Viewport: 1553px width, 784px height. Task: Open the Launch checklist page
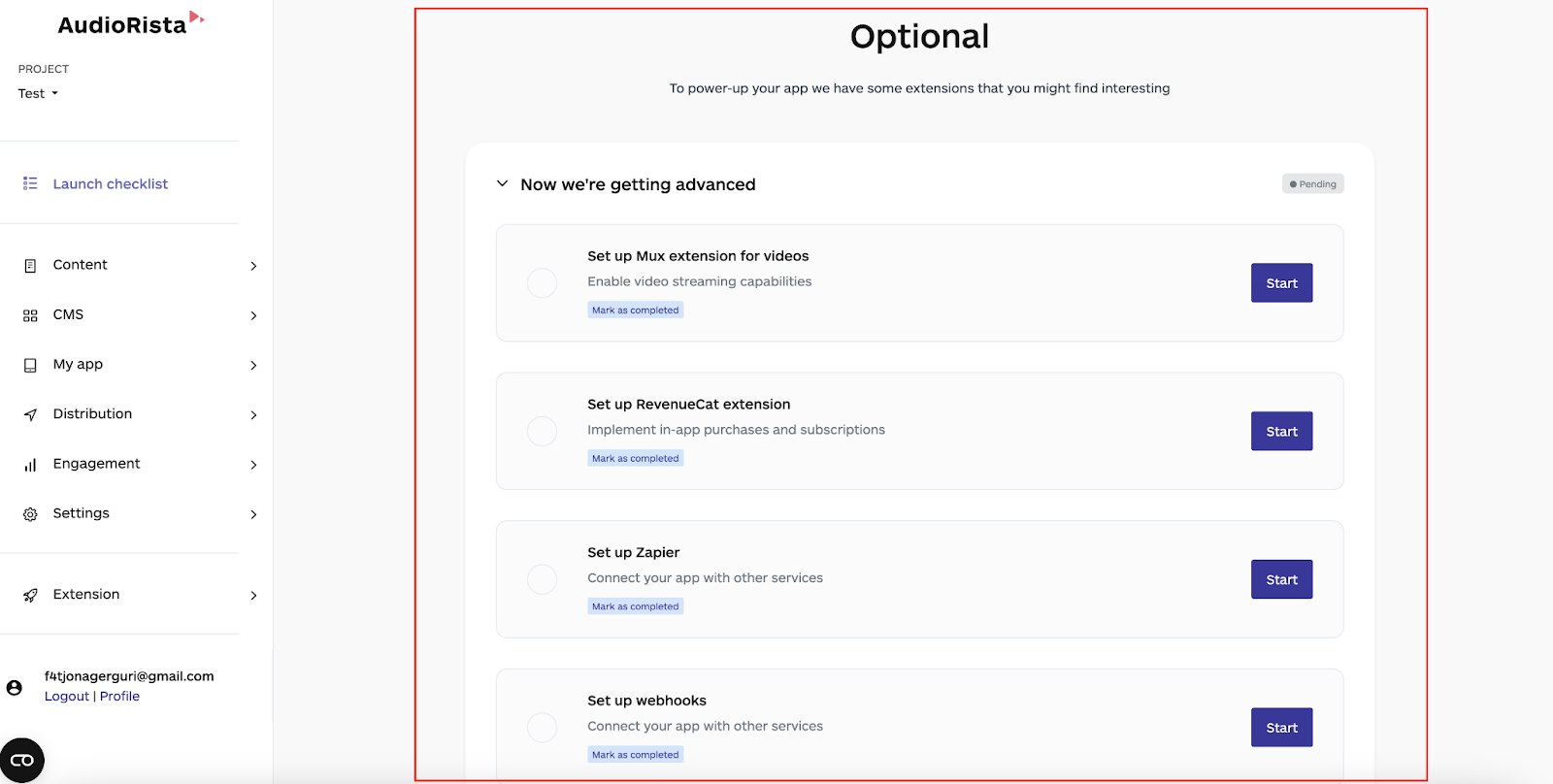110,183
